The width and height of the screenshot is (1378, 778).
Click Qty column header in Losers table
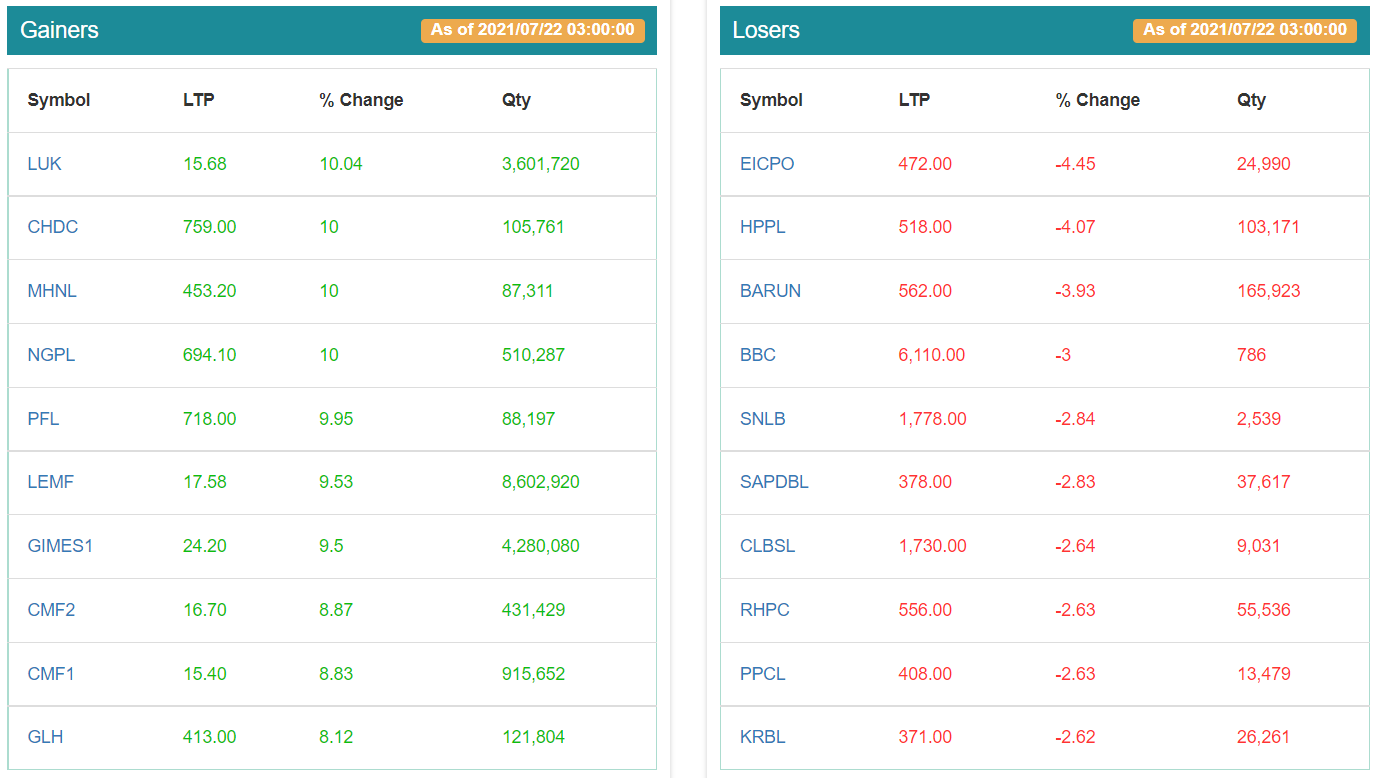[1251, 100]
